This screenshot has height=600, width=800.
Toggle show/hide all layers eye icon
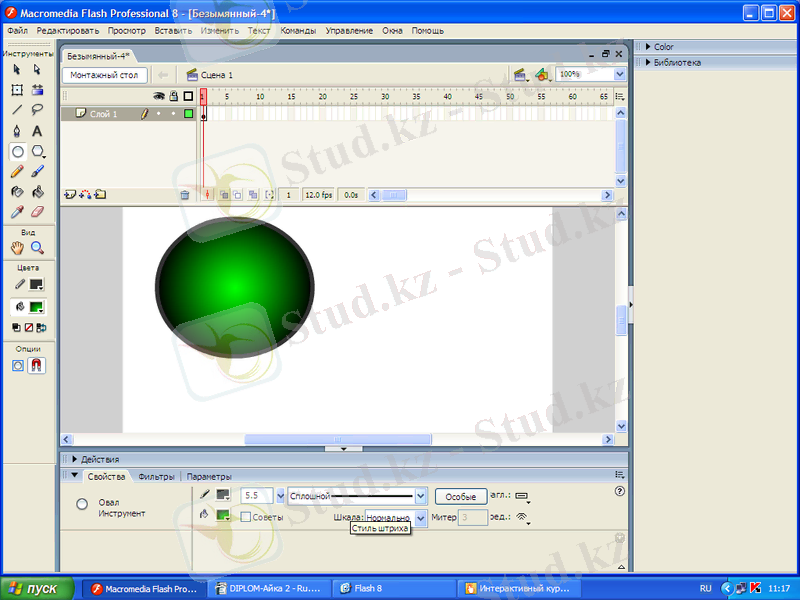coord(158,96)
